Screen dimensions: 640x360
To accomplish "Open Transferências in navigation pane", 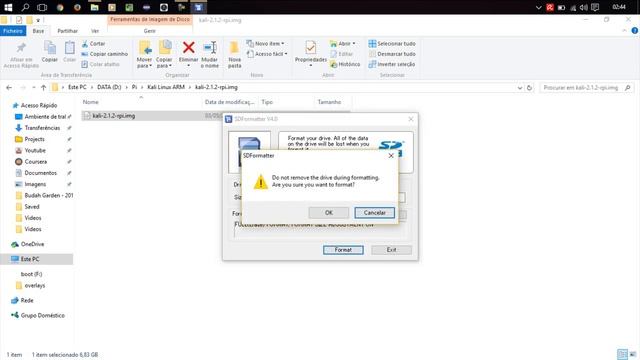I will (42, 128).
